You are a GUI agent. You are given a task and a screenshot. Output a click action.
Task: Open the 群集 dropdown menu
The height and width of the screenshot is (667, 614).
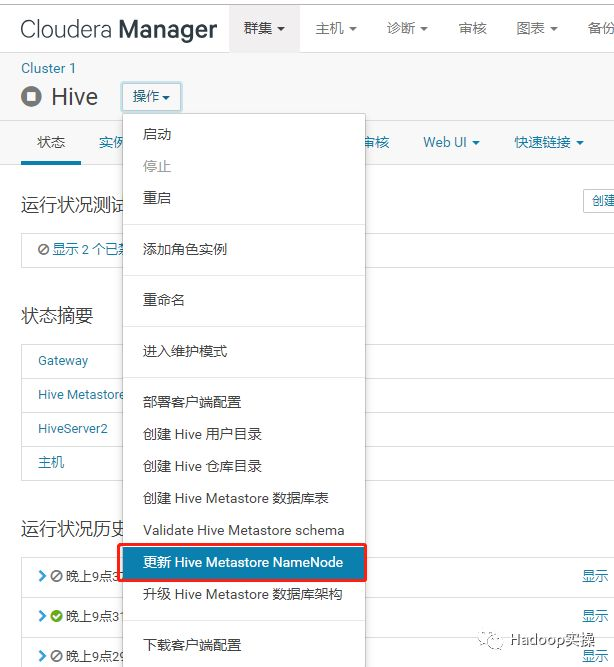click(264, 29)
